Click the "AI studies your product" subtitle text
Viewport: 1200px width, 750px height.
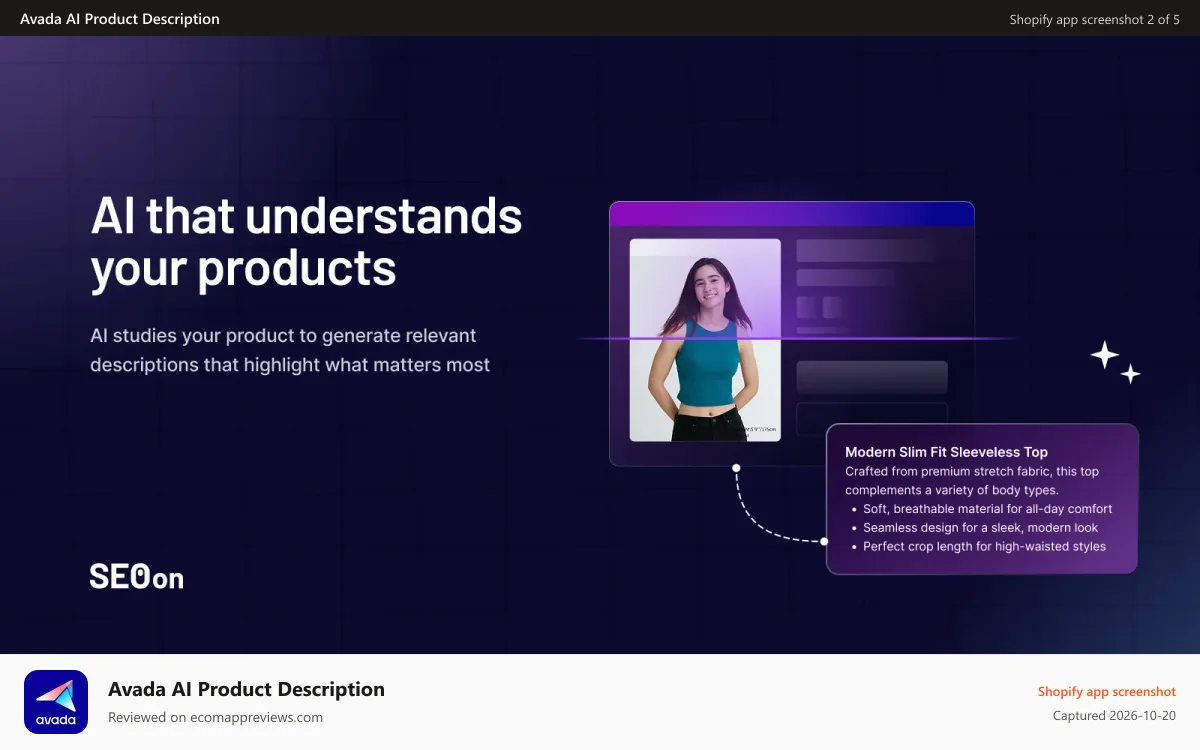(290, 350)
